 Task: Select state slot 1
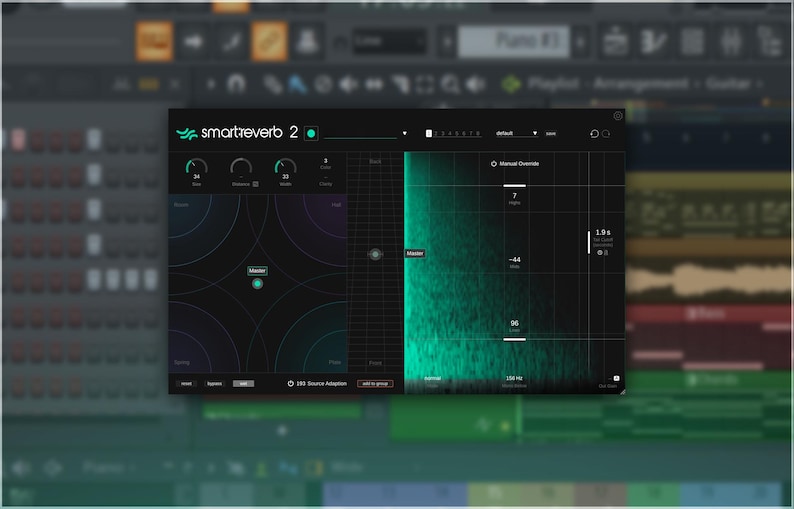click(x=428, y=133)
